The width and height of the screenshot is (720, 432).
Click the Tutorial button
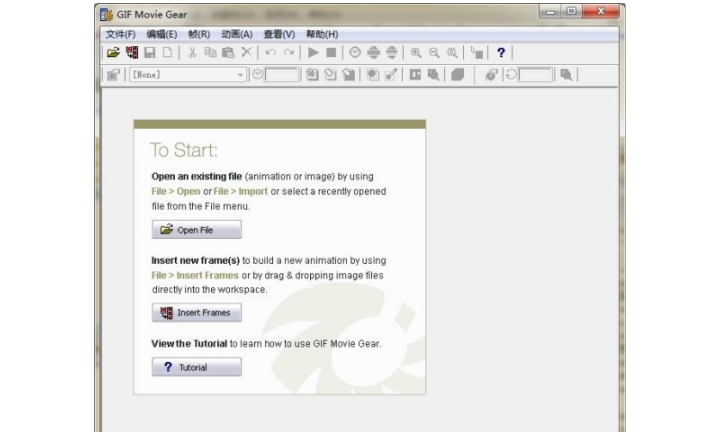[197, 367]
